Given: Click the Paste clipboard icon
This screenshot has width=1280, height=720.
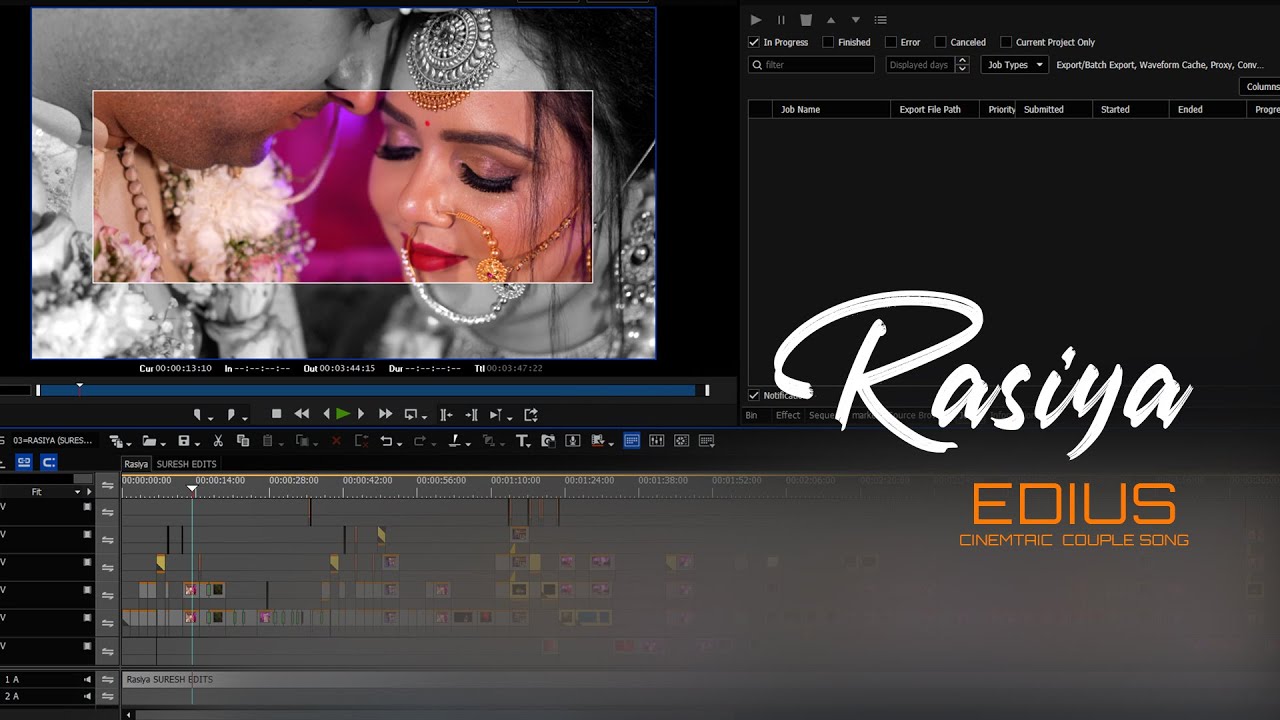Looking at the screenshot, I should pyautogui.click(x=268, y=441).
